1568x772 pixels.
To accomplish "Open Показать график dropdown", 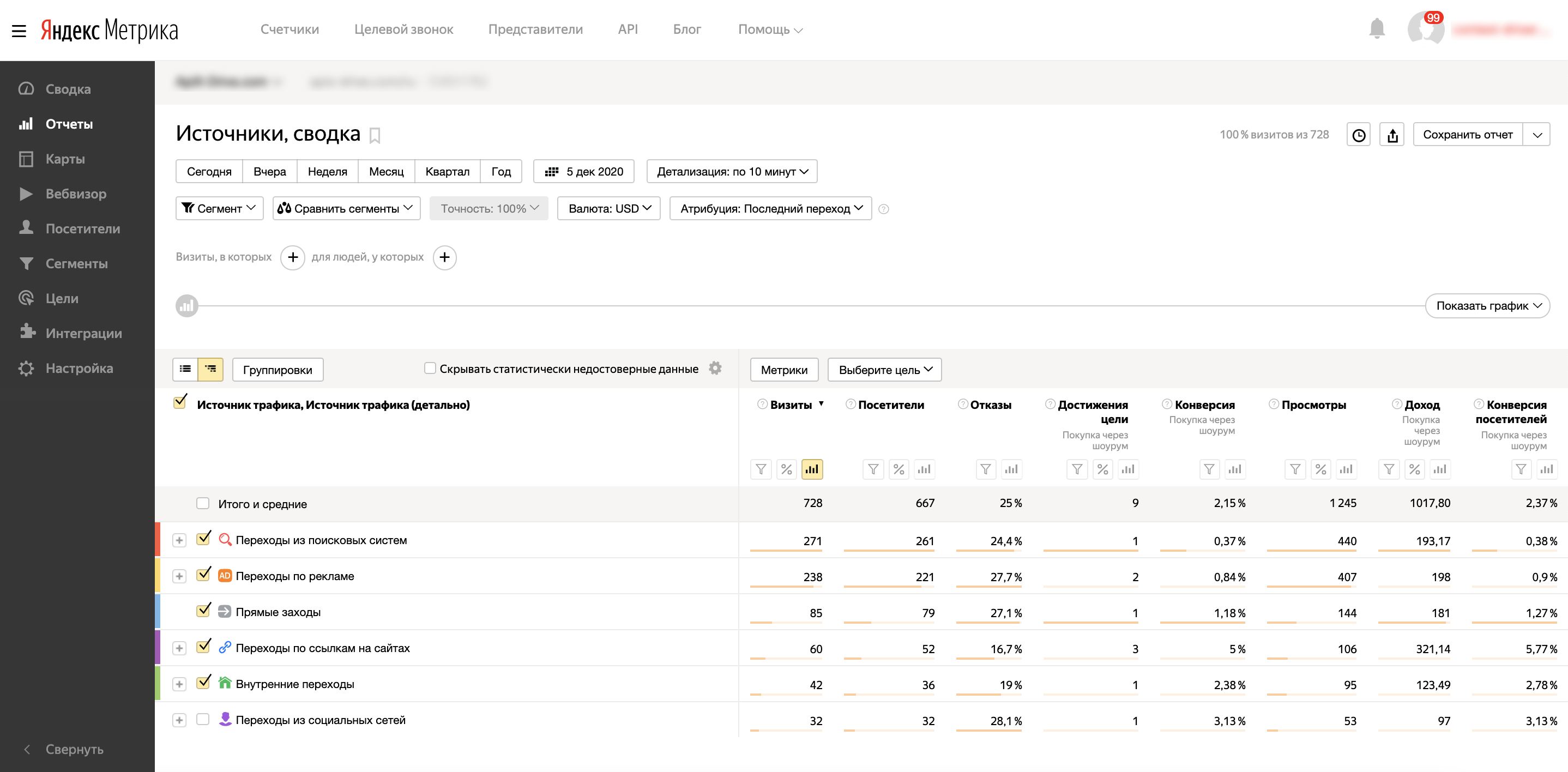I will pyautogui.click(x=1488, y=306).
